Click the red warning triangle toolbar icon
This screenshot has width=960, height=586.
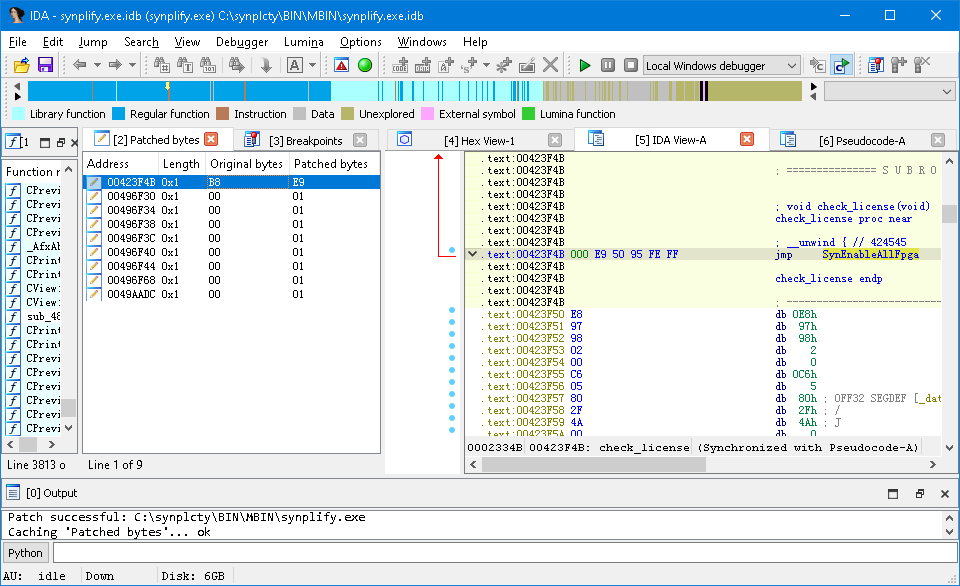[342, 65]
